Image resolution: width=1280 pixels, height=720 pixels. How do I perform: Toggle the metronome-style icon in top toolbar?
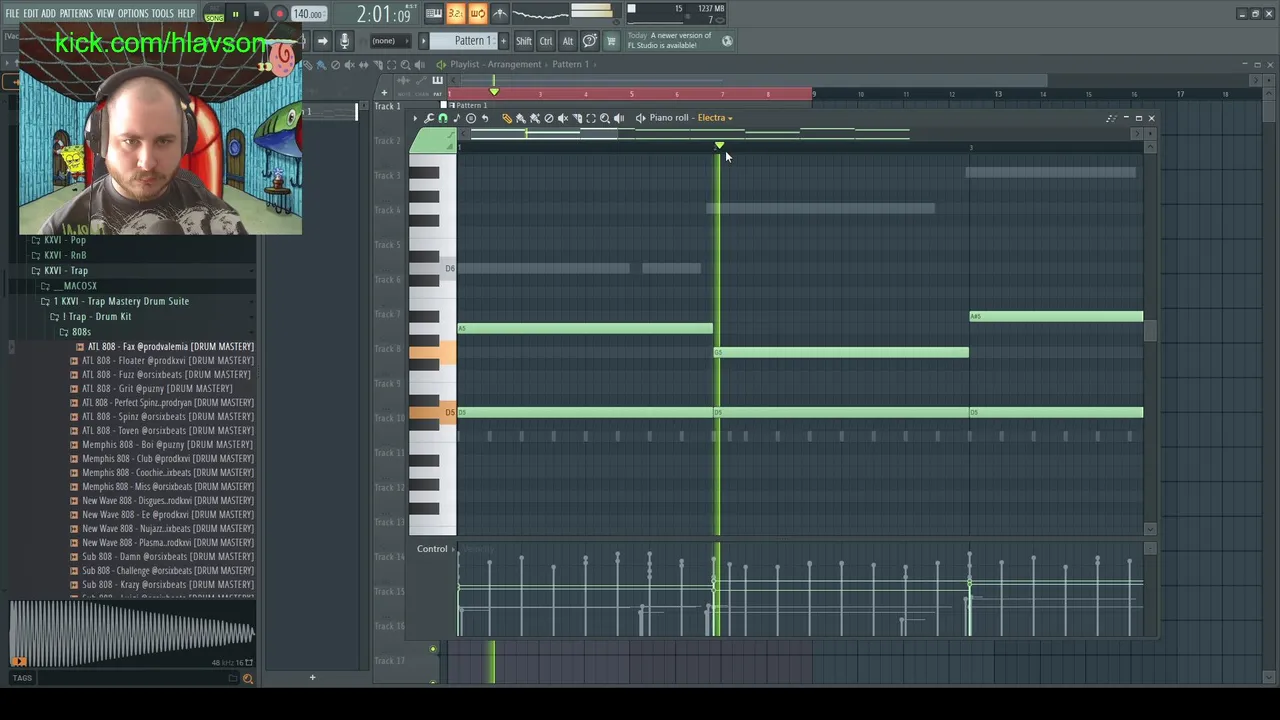[x=500, y=13]
